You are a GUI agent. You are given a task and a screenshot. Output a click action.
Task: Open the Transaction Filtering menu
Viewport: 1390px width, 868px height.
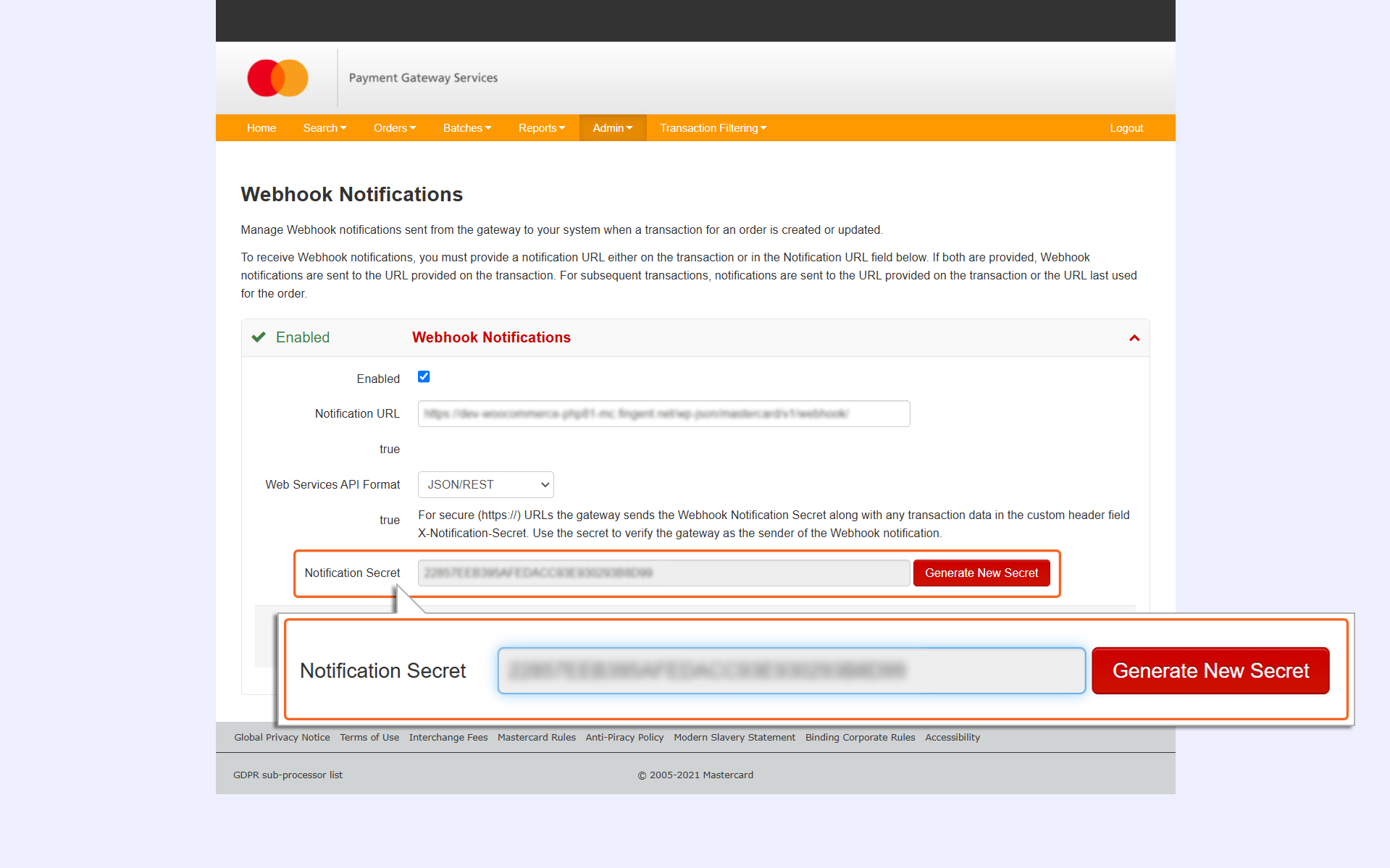pos(713,128)
